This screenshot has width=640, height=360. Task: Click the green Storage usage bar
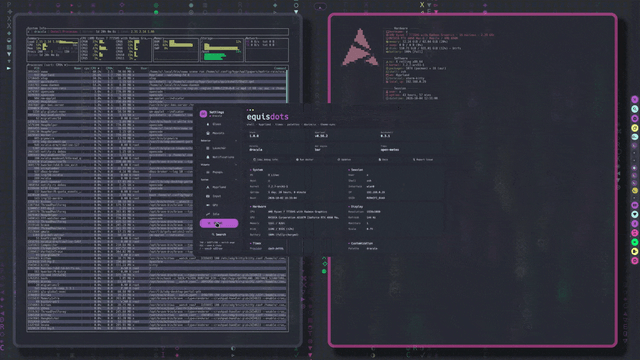215,57
